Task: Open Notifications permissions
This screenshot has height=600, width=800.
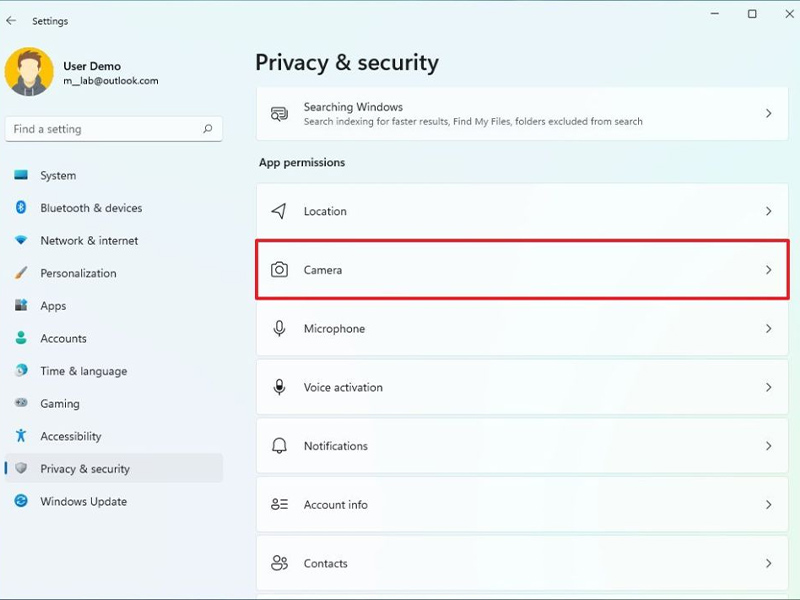Action: [x=522, y=446]
